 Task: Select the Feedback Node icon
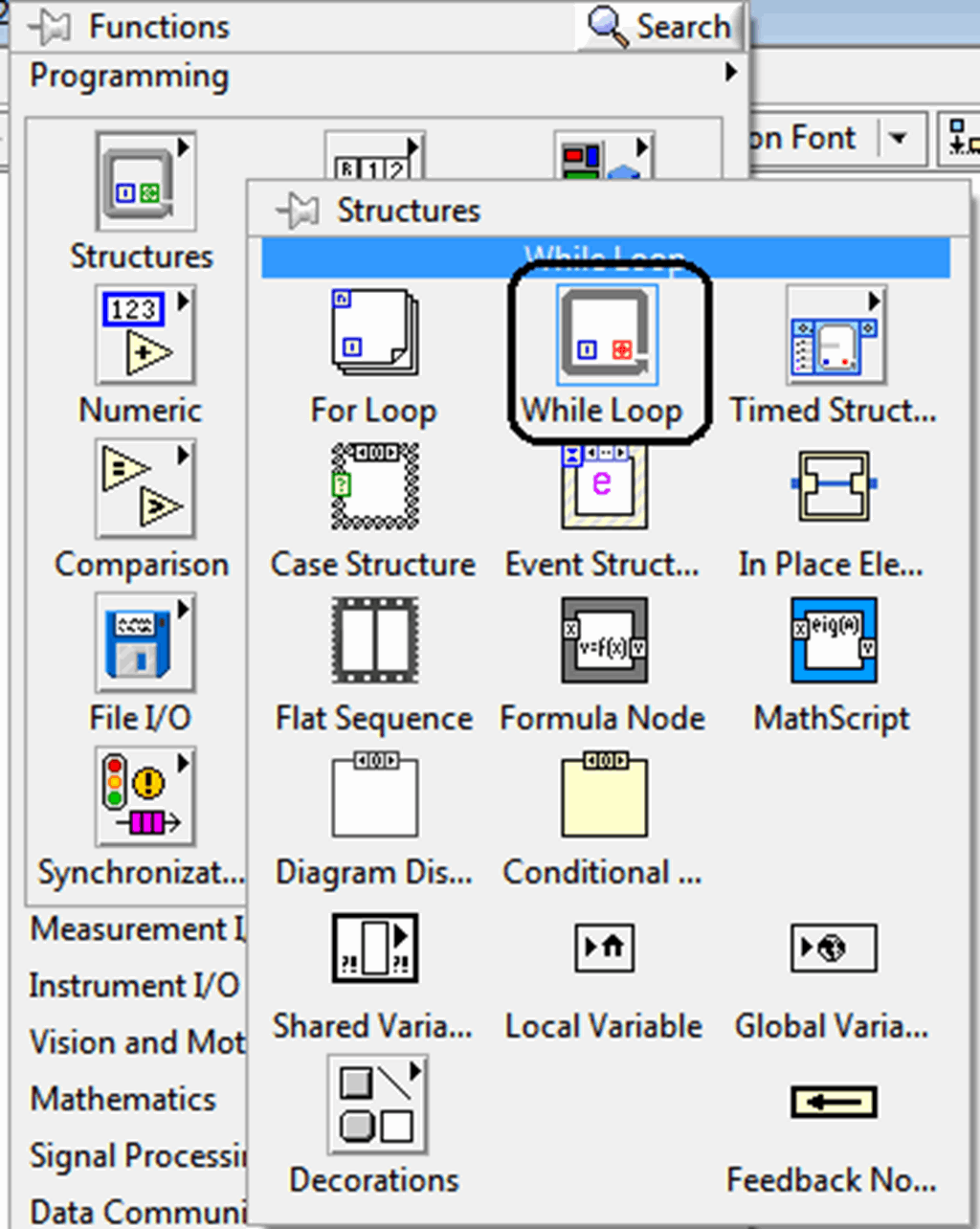(x=832, y=1102)
